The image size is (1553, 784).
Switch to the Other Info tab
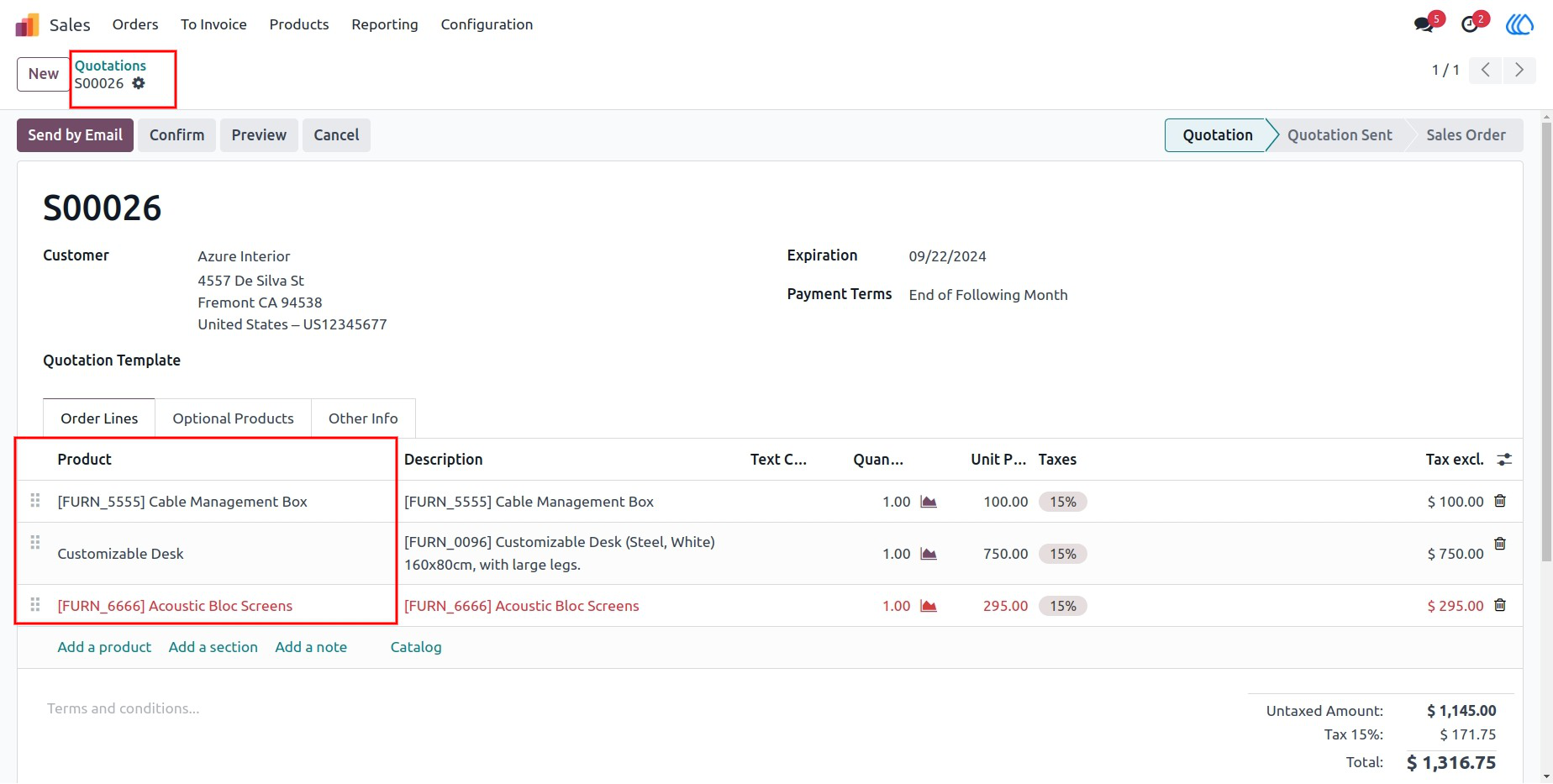[363, 418]
